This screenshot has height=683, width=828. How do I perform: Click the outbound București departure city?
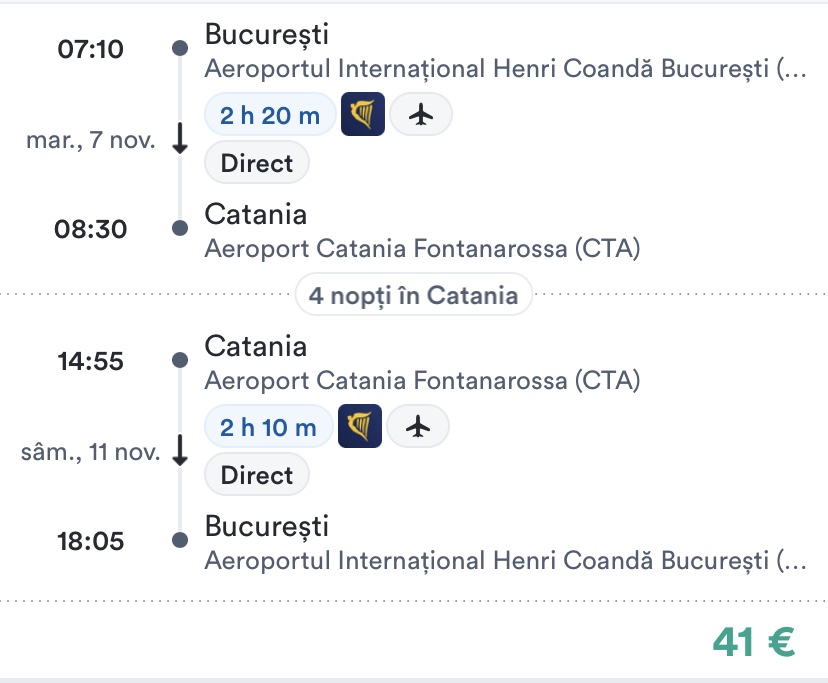266,34
